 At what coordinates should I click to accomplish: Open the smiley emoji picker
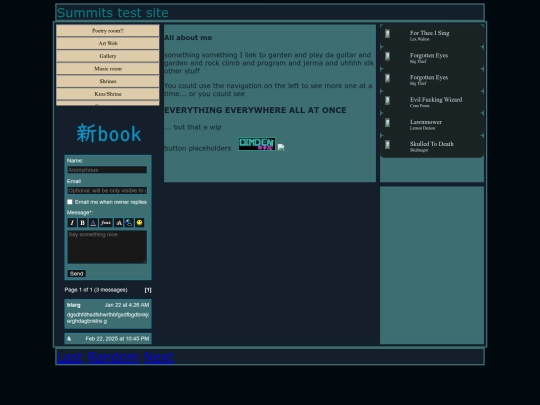139,223
